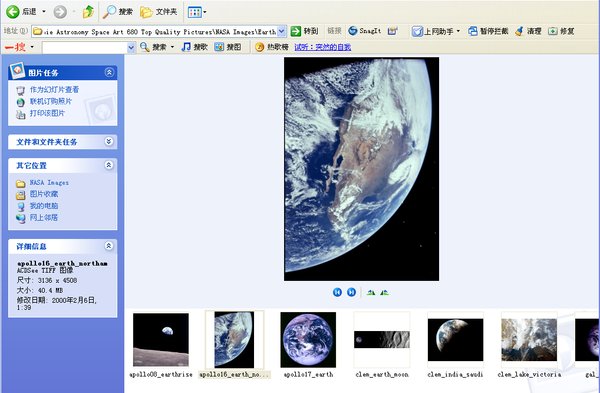Expand the 上网助手 dropdown arrow
Image resolution: width=600 pixels, height=393 pixels.
pyautogui.click(x=458, y=31)
